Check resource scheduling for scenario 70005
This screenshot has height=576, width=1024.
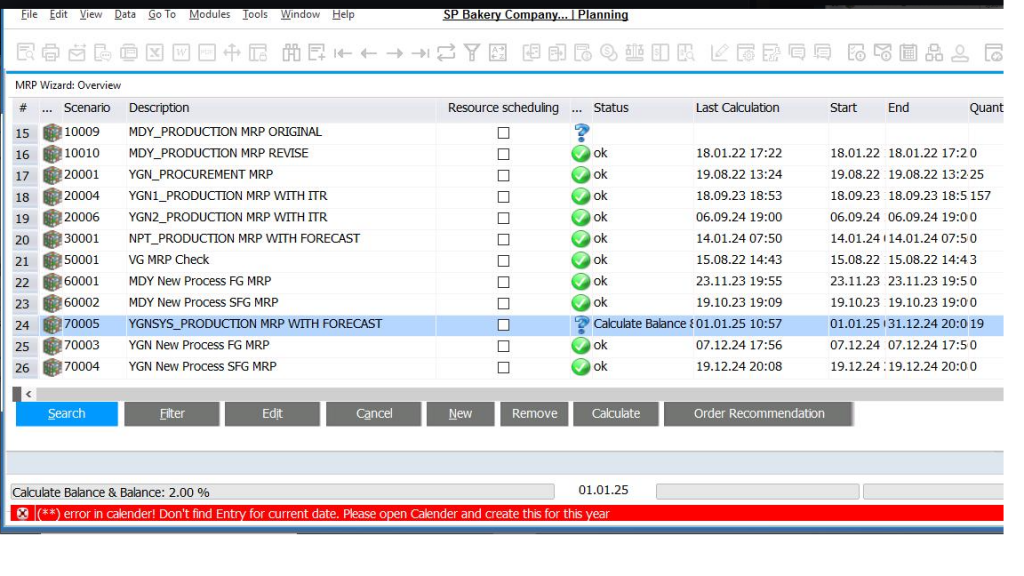(503, 324)
